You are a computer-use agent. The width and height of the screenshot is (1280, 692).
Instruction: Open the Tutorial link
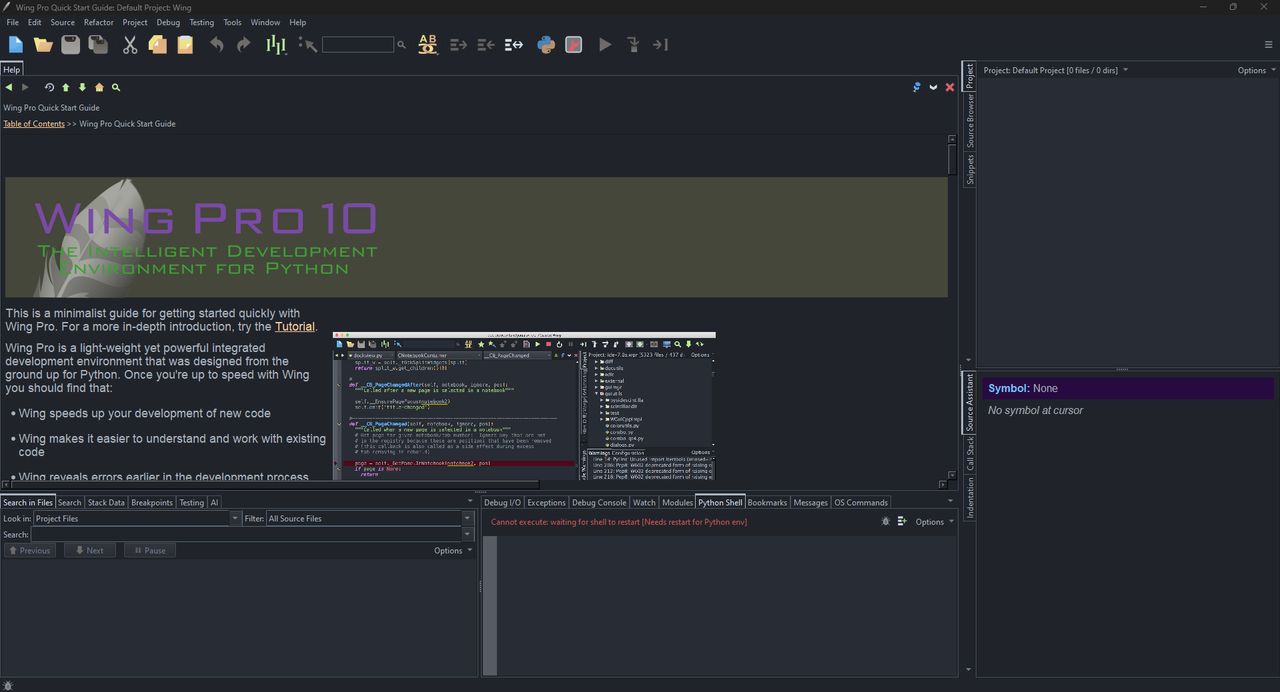pos(295,326)
